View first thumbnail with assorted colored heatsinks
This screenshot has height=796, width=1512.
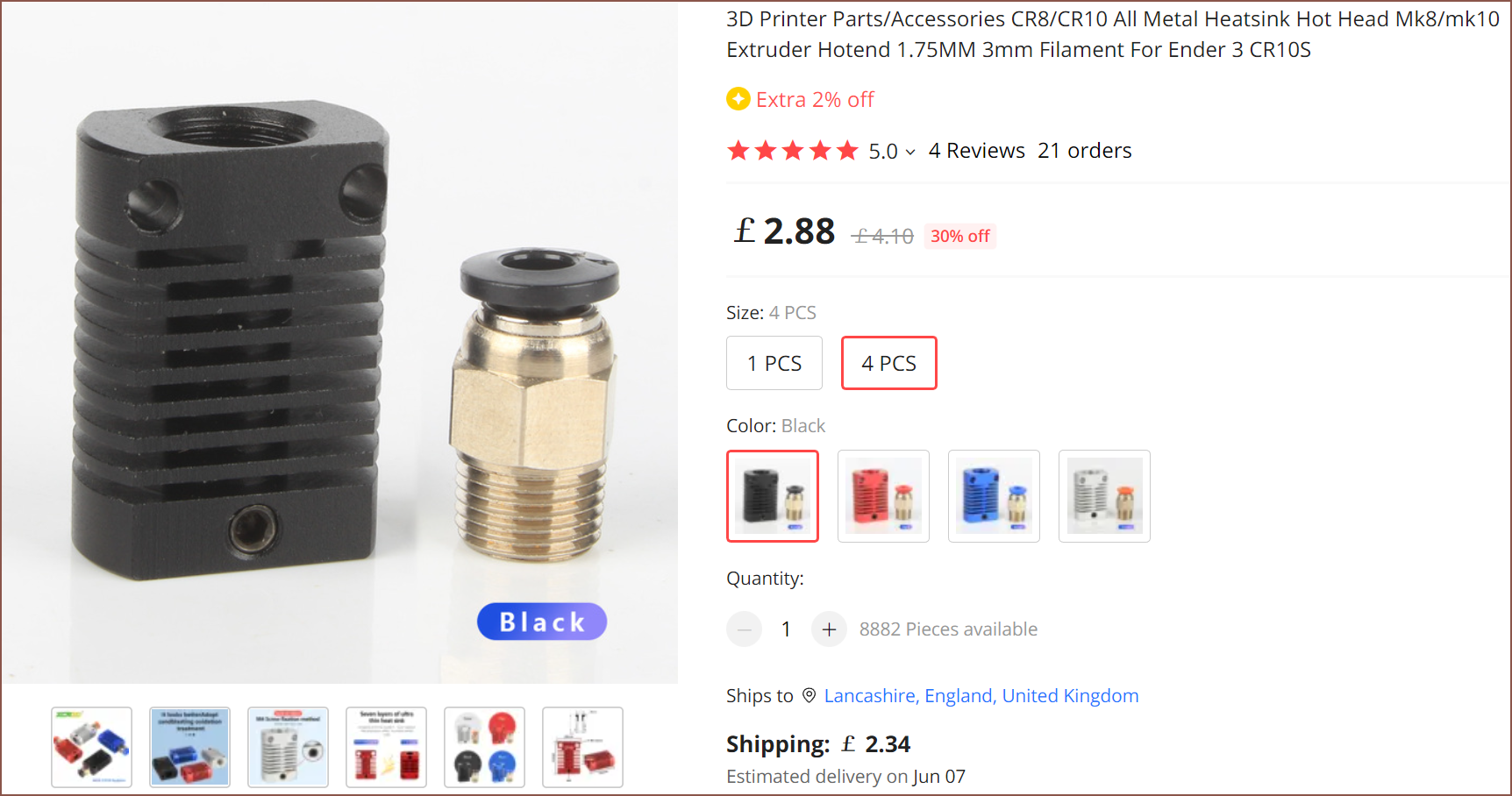point(91,747)
